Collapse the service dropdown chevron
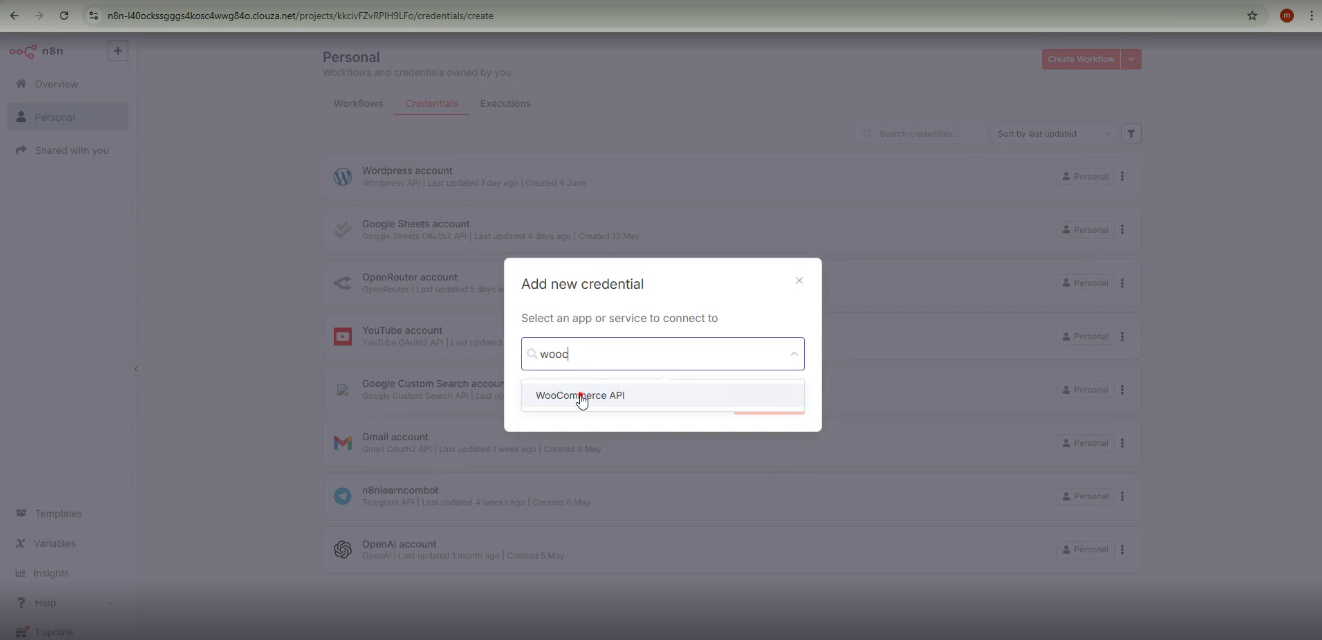The width and height of the screenshot is (1322, 640). 794,354
